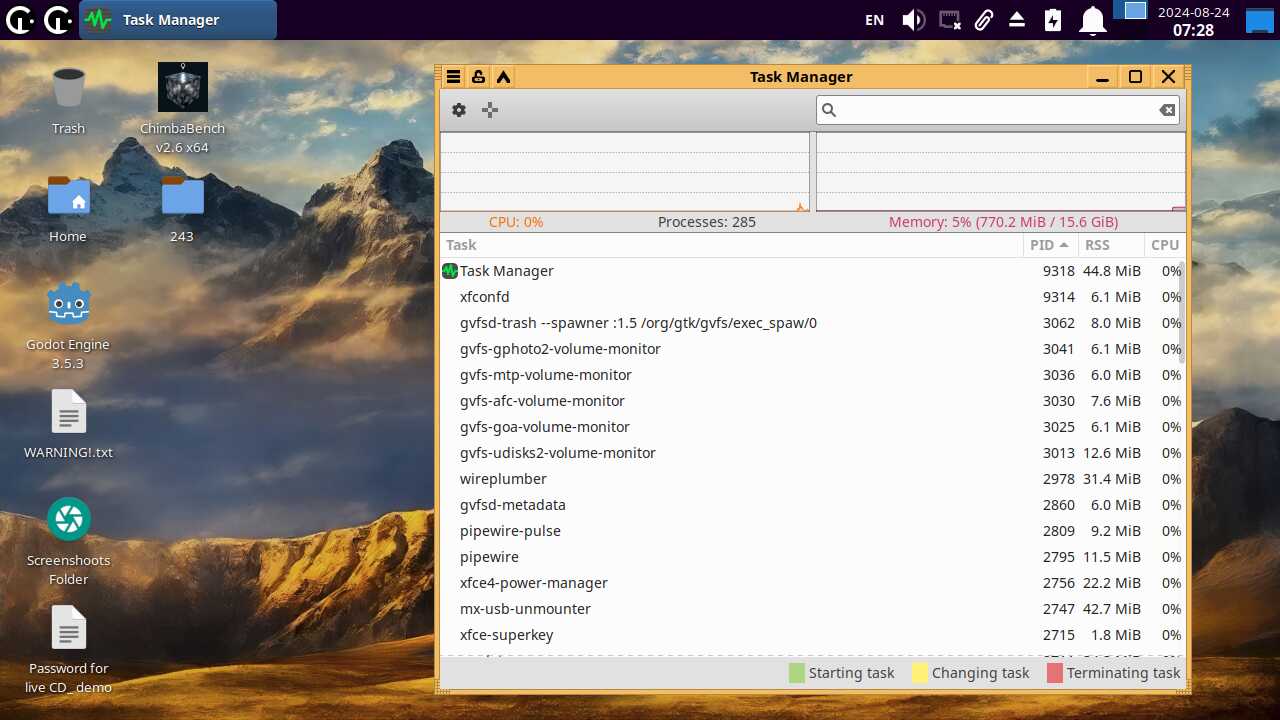Open the notifications bell icon
Image resolution: width=1280 pixels, height=720 pixels.
coord(1092,20)
